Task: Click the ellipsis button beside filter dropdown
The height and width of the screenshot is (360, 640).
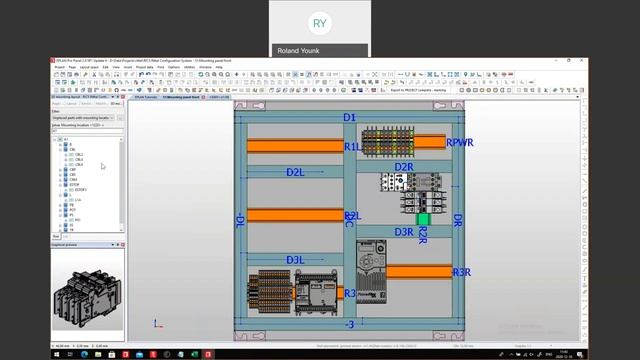Action: point(120,118)
